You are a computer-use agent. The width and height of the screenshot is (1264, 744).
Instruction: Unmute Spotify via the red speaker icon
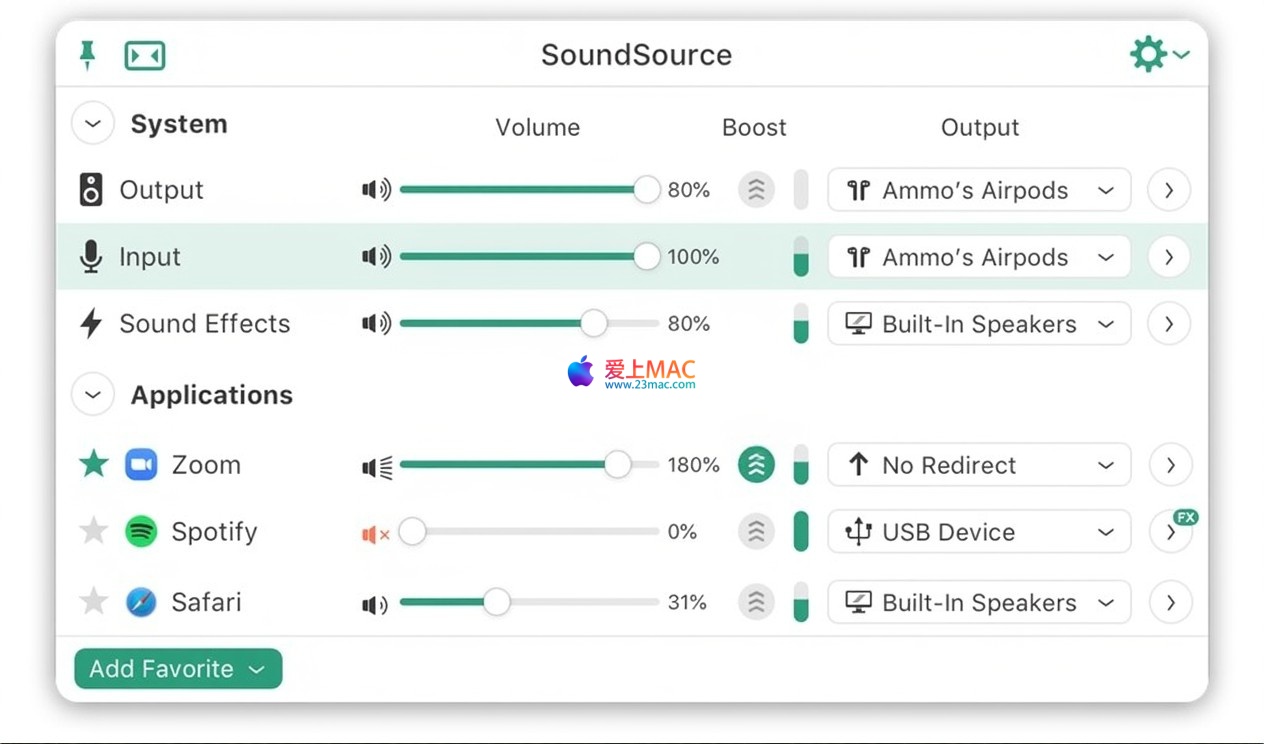[x=376, y=534]
